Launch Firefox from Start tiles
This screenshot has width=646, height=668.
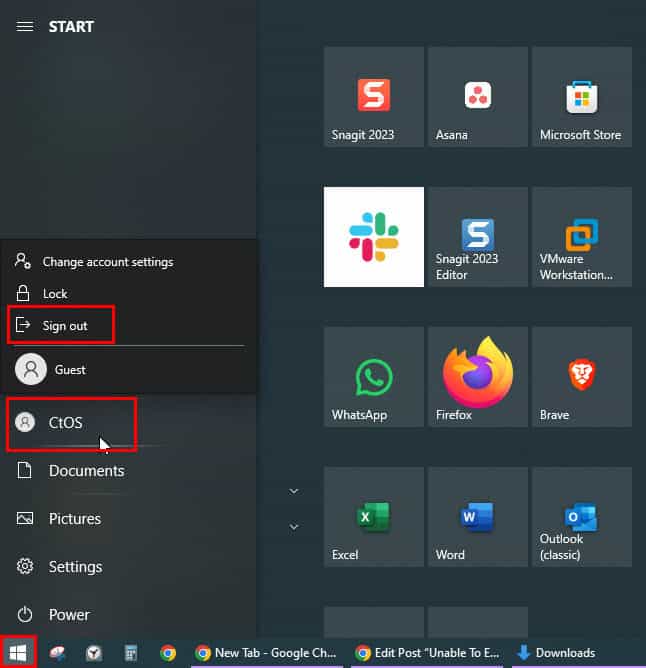click(478, 377)
